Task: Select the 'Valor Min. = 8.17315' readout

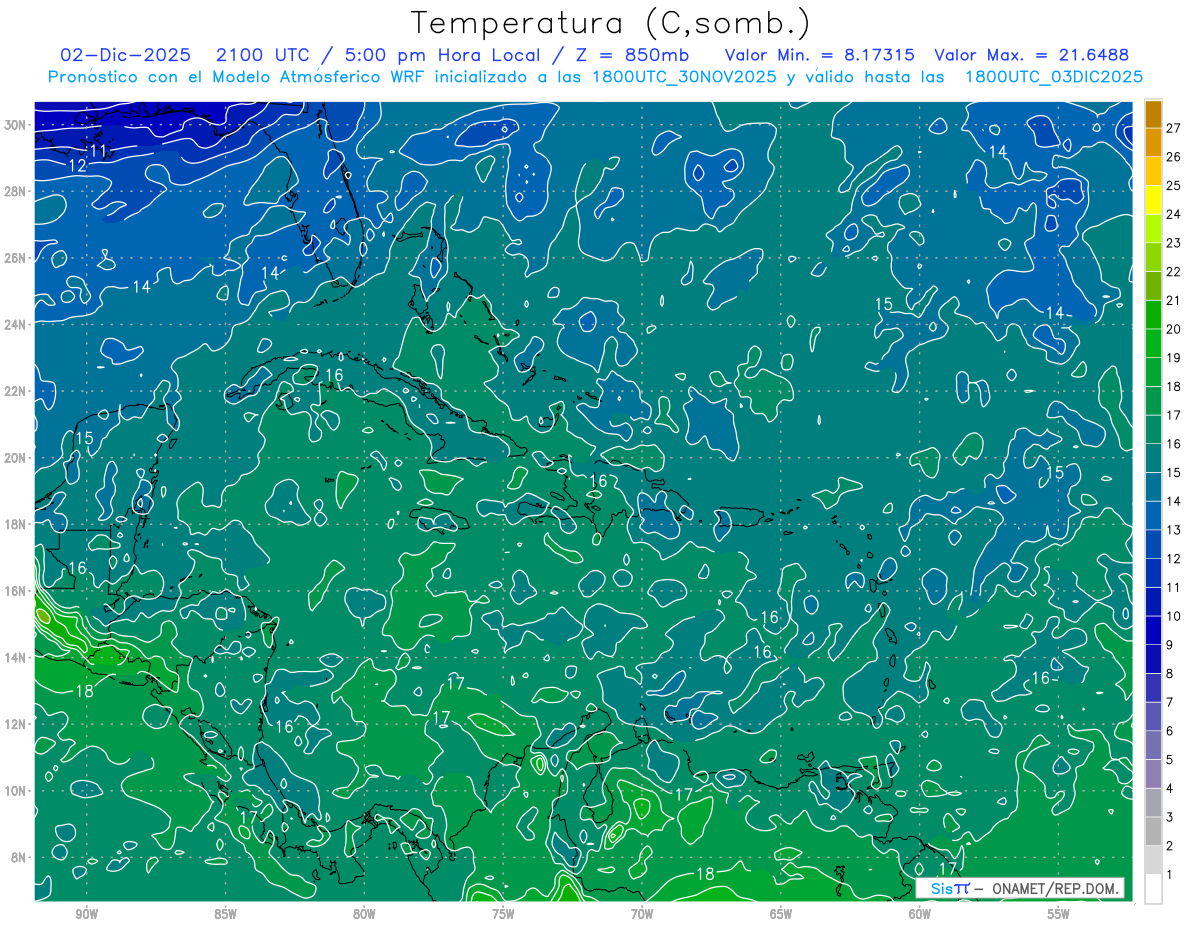Action: pos(821,55)
